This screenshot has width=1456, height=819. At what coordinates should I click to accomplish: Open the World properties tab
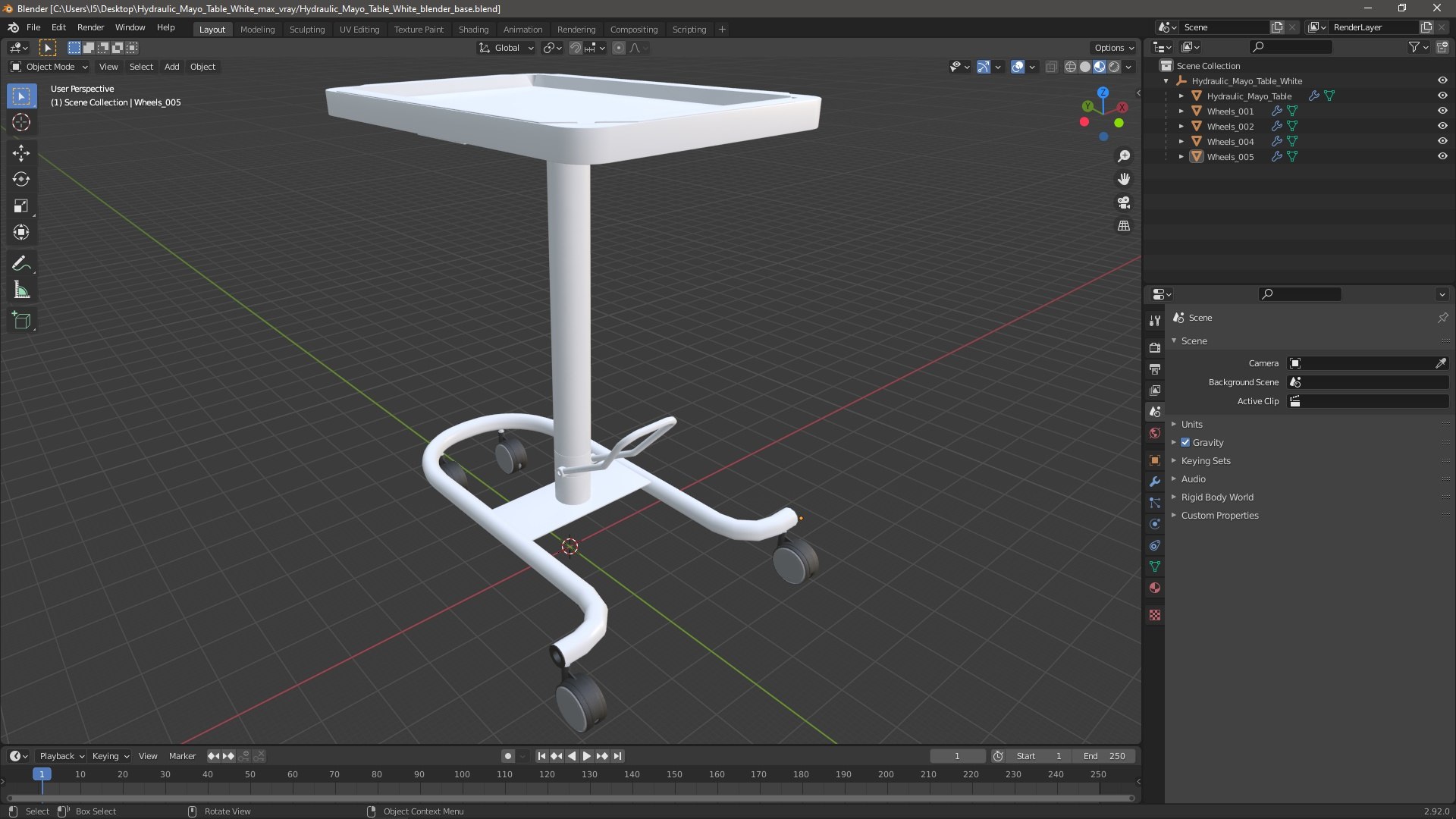(x=1155, y=434)
